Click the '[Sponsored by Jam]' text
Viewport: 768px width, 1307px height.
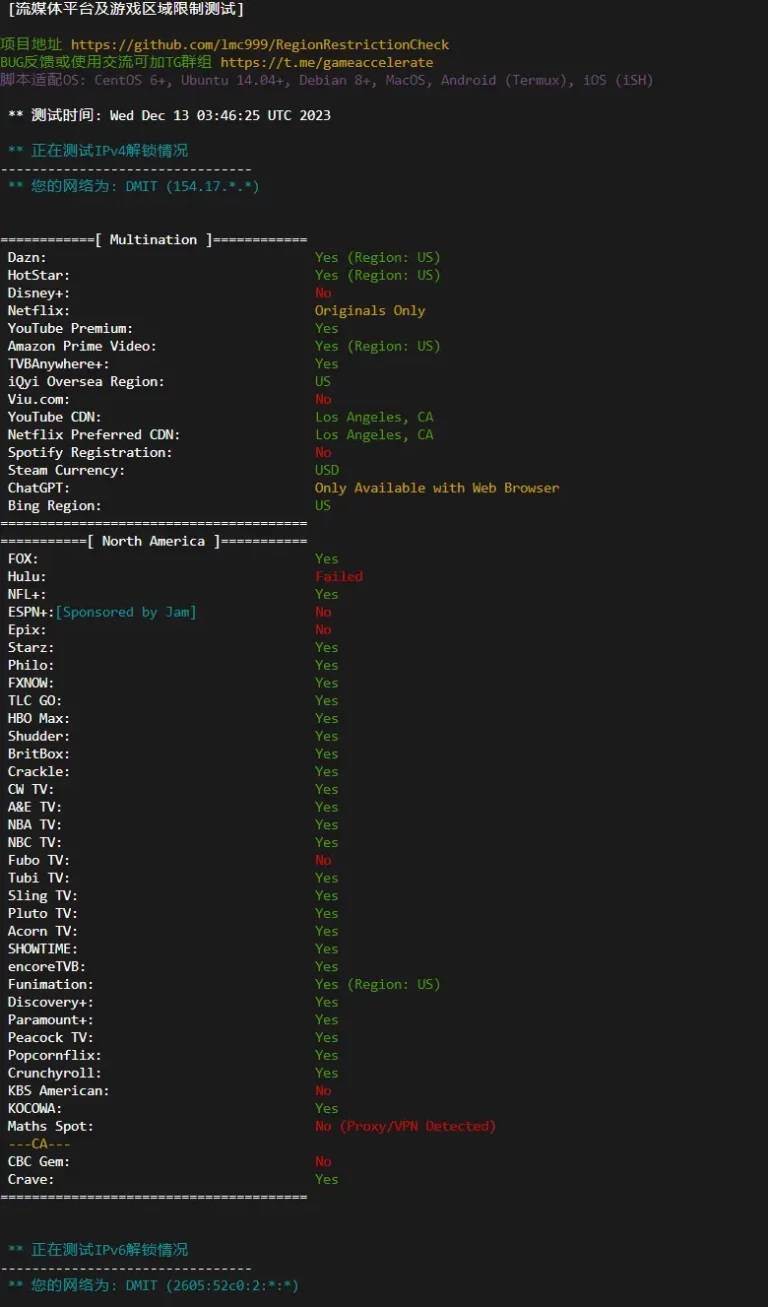[126, 612]
